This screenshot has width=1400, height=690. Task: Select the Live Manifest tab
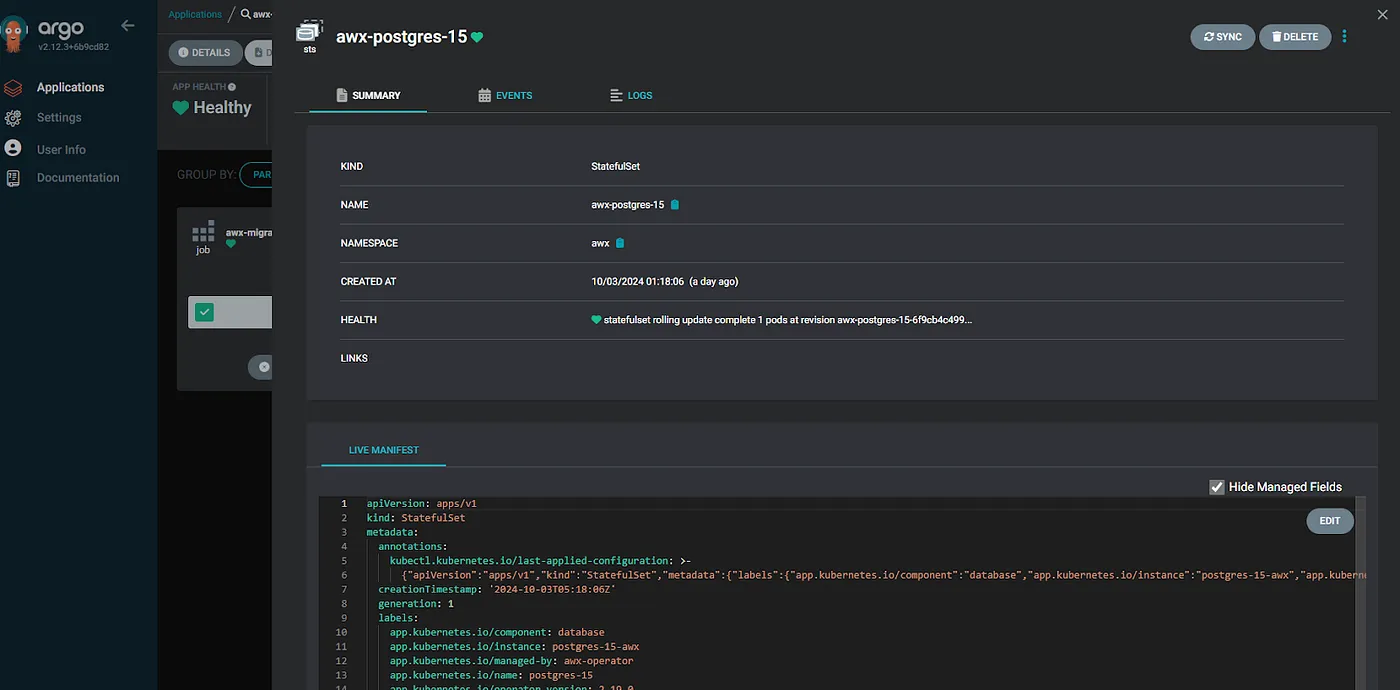[383, 450]
